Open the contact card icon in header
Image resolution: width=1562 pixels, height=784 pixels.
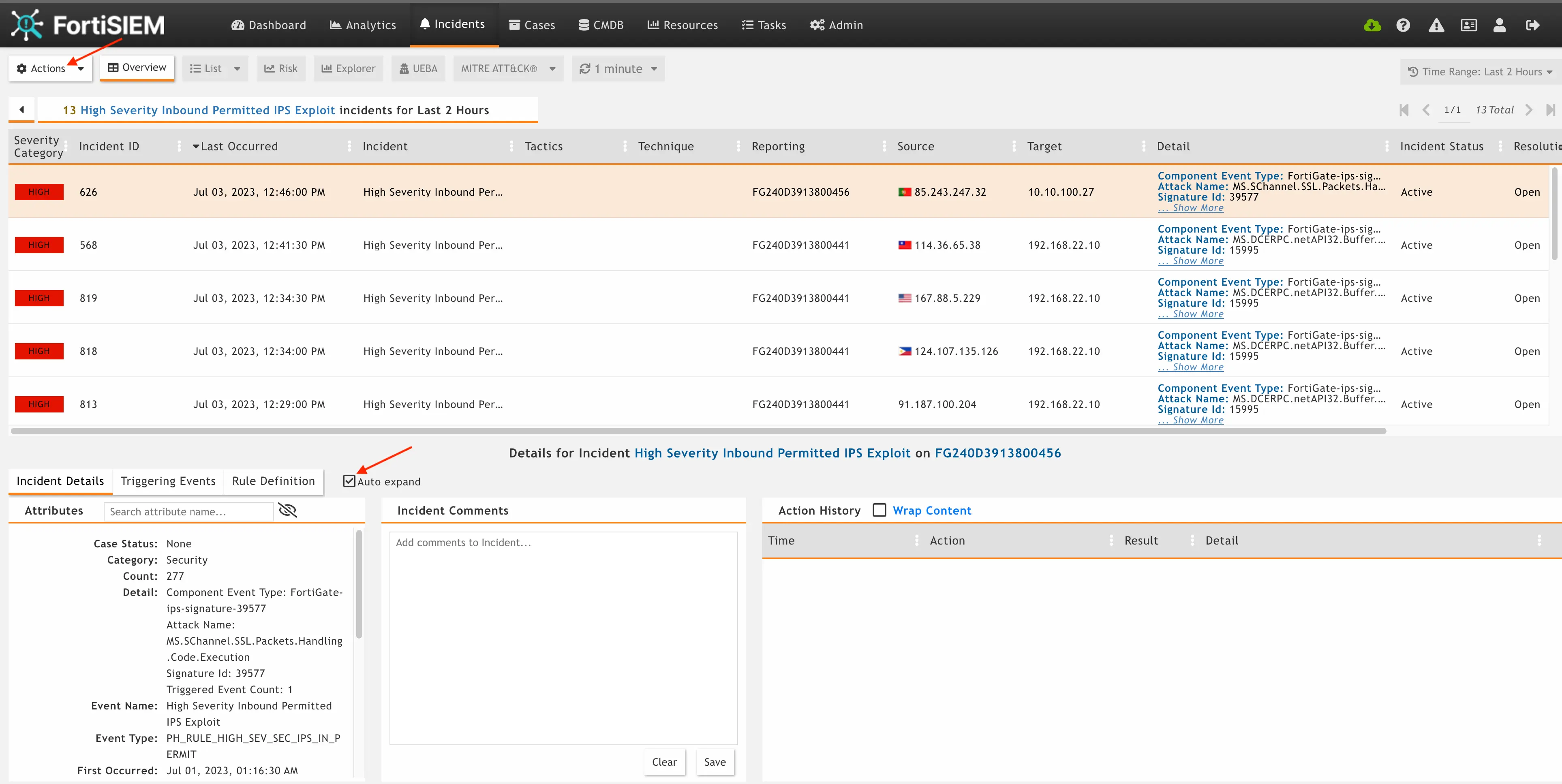point(1469,25)
